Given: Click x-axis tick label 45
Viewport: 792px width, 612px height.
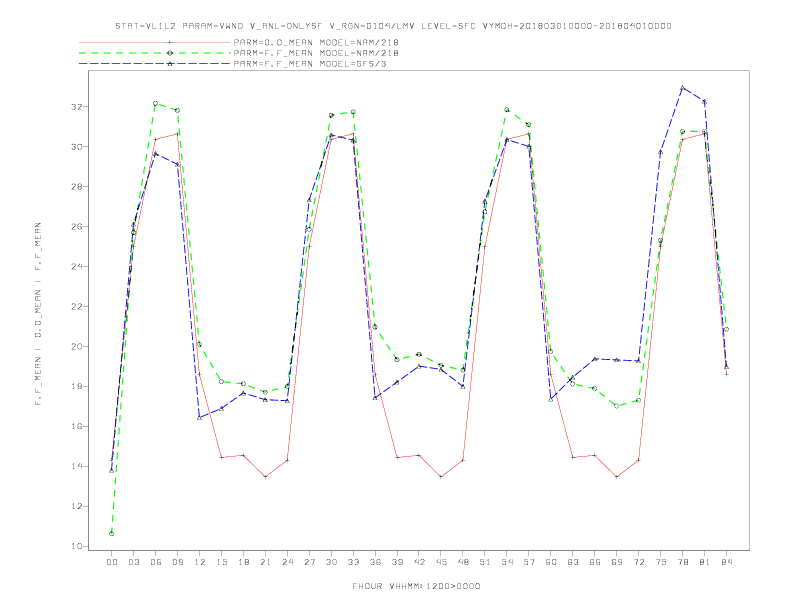Looking at the screenshot, I should click(441, 562).
